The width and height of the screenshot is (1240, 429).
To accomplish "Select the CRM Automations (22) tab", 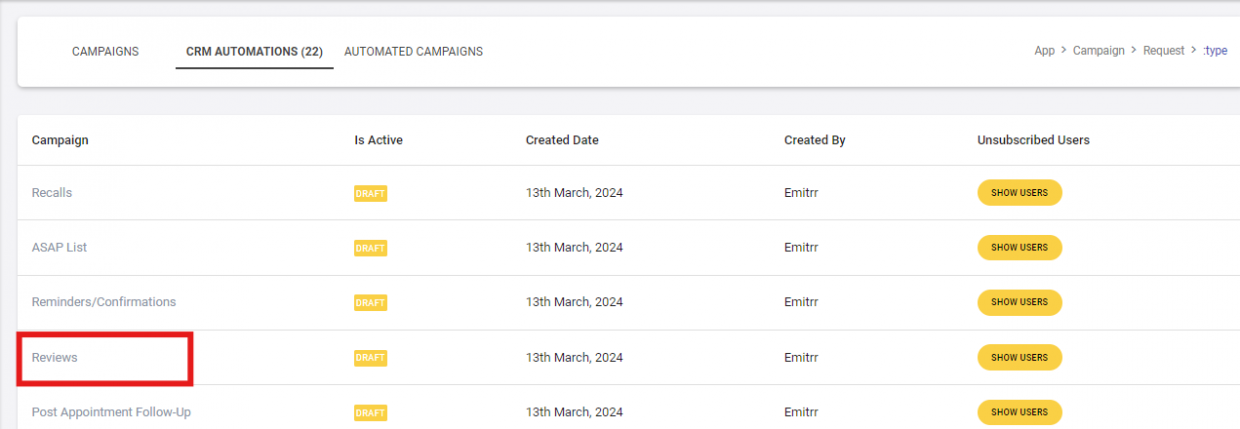I will pyautogui.click(x=254, y=51).
